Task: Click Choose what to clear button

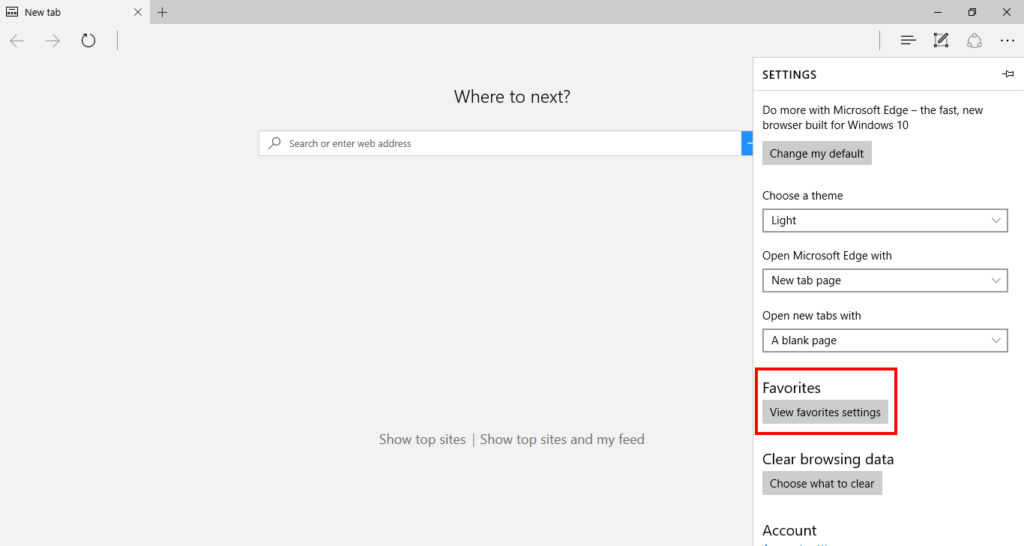Action: (821, 484)
